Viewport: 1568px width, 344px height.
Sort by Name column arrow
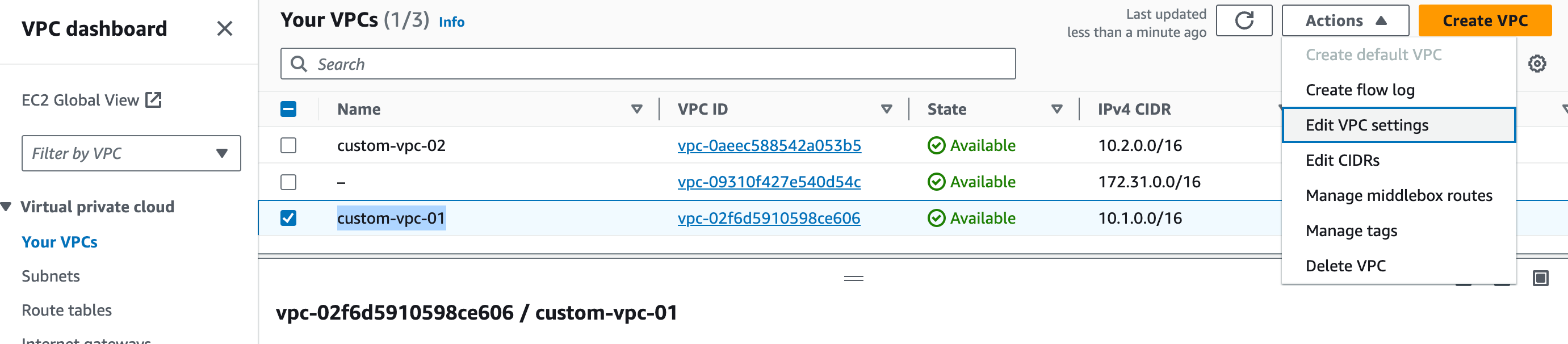pos(637,109)
